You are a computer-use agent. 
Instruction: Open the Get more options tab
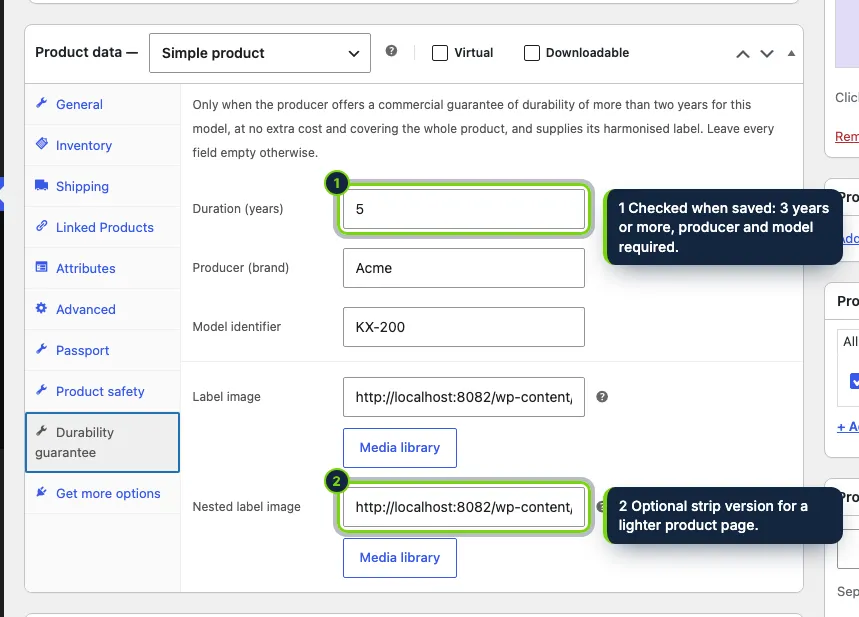tap(102, 493)
